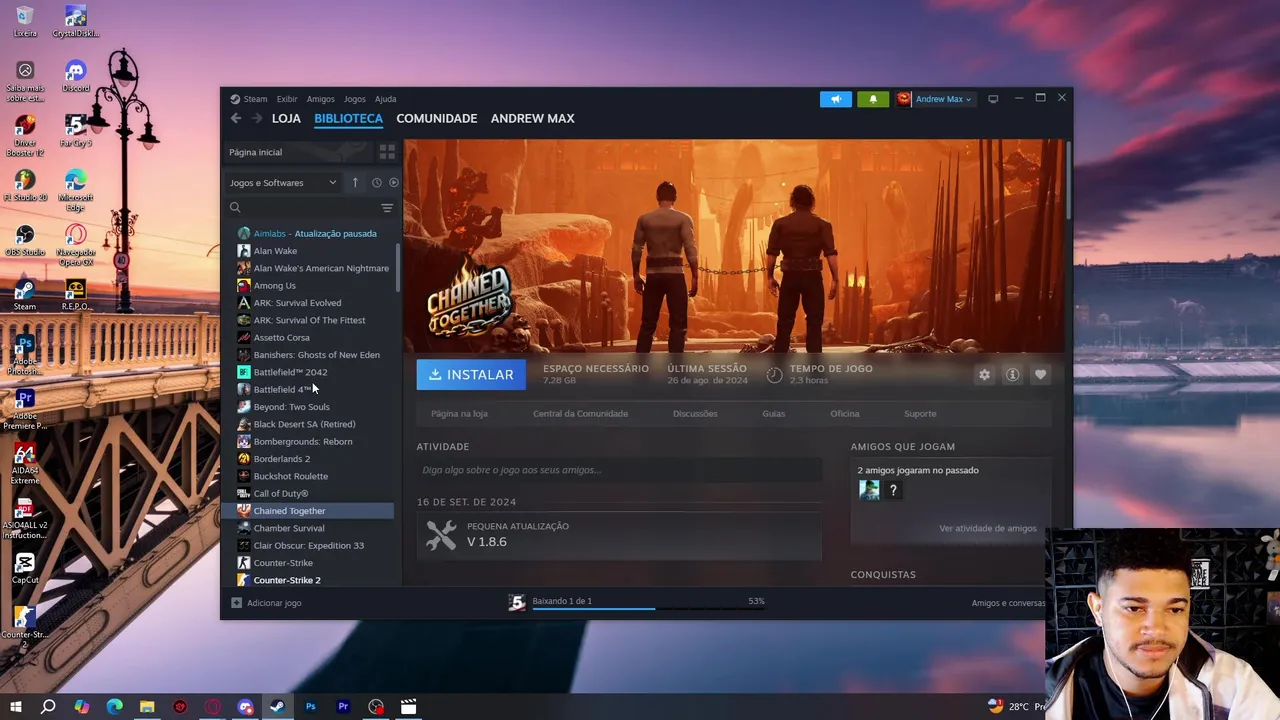Open Photoshop from the taskbar

tap(310, 707)
